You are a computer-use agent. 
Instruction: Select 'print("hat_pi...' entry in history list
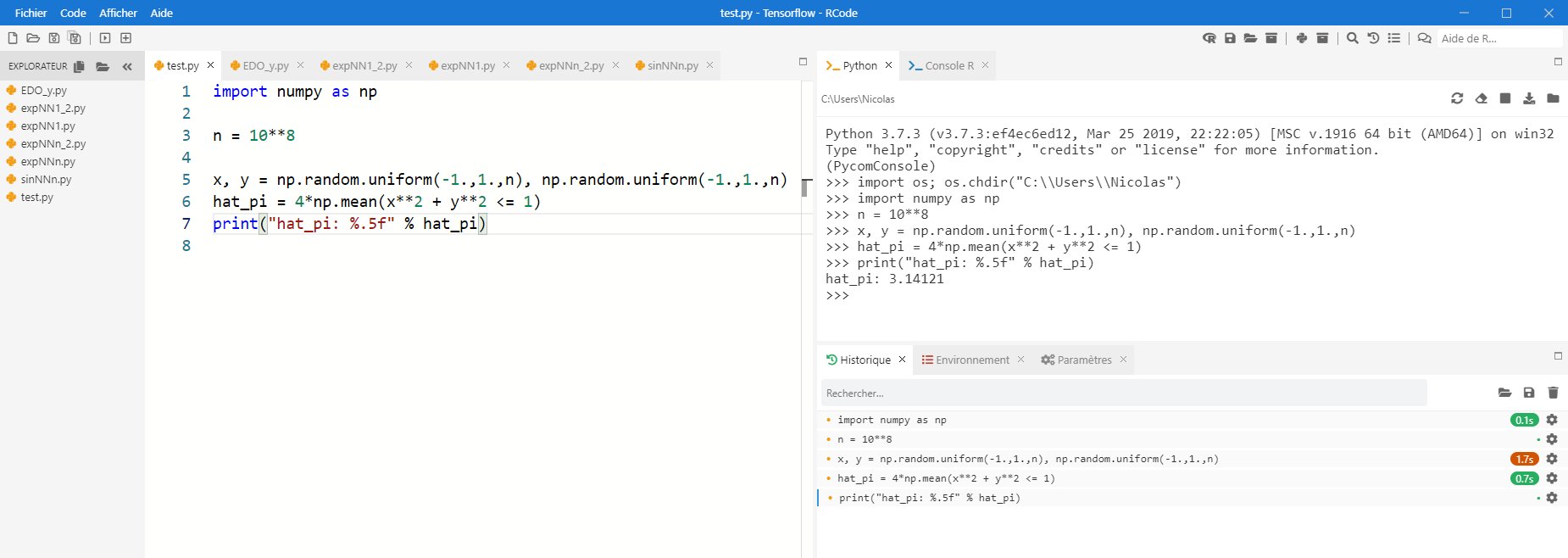1192,498
